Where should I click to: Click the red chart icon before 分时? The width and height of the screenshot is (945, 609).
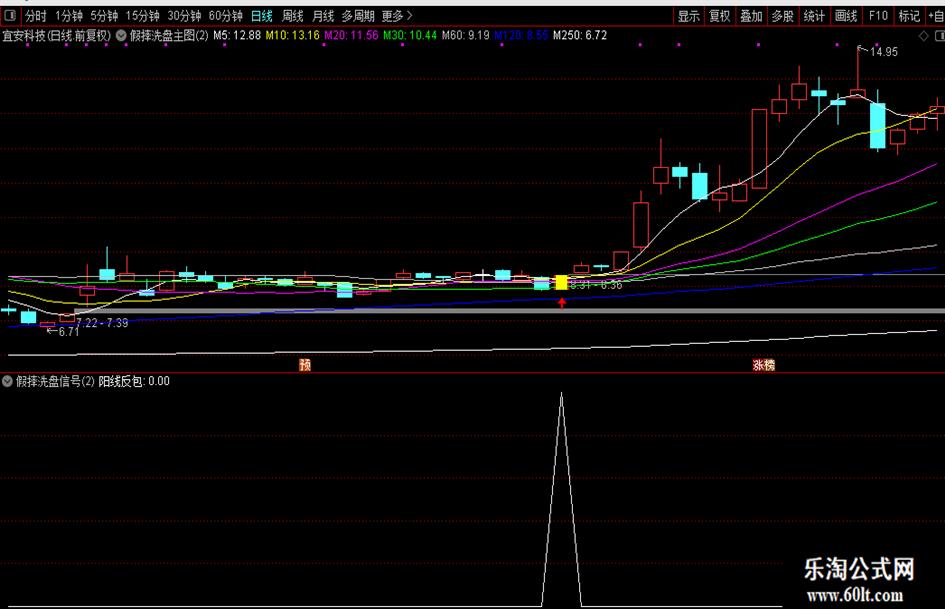pos(11,16)
